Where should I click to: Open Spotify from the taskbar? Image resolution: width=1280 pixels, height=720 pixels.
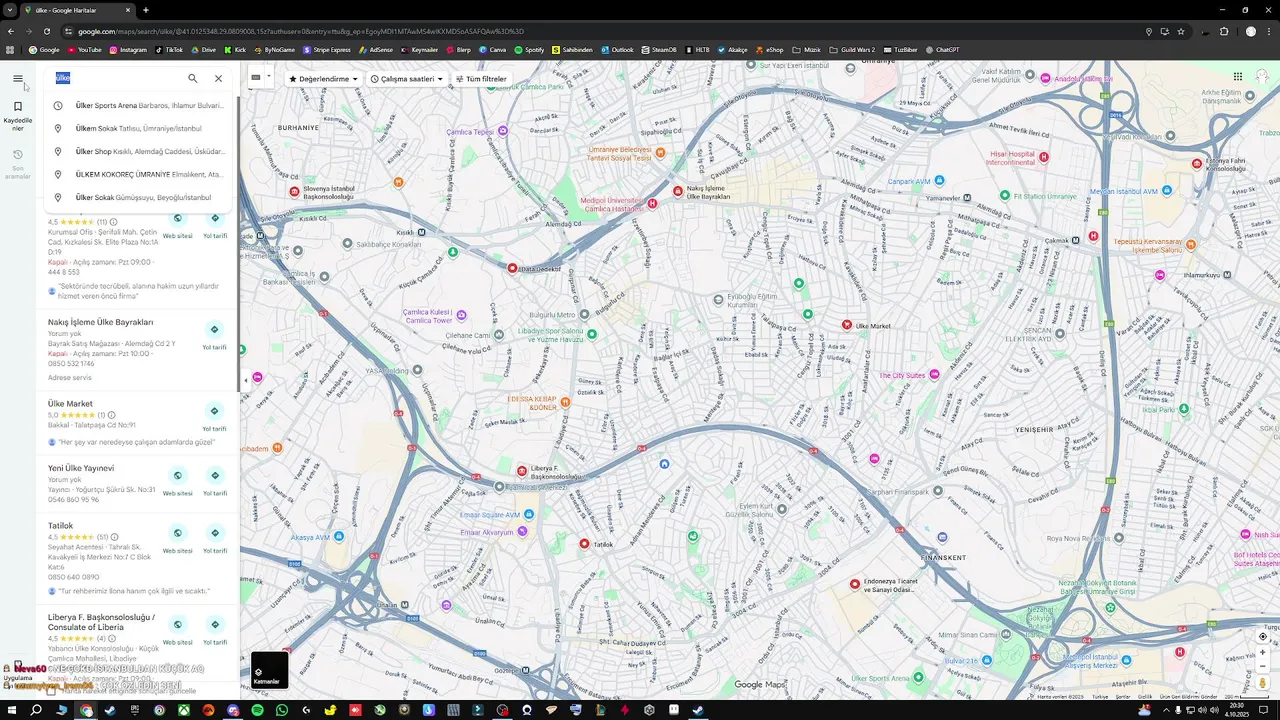click(x=257, y=710)
